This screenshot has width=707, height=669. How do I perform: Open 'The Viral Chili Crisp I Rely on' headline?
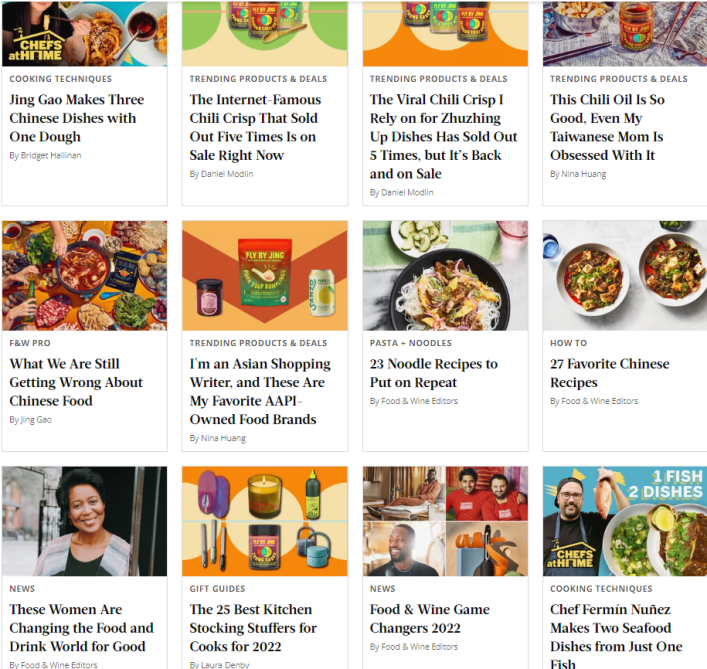443,137
